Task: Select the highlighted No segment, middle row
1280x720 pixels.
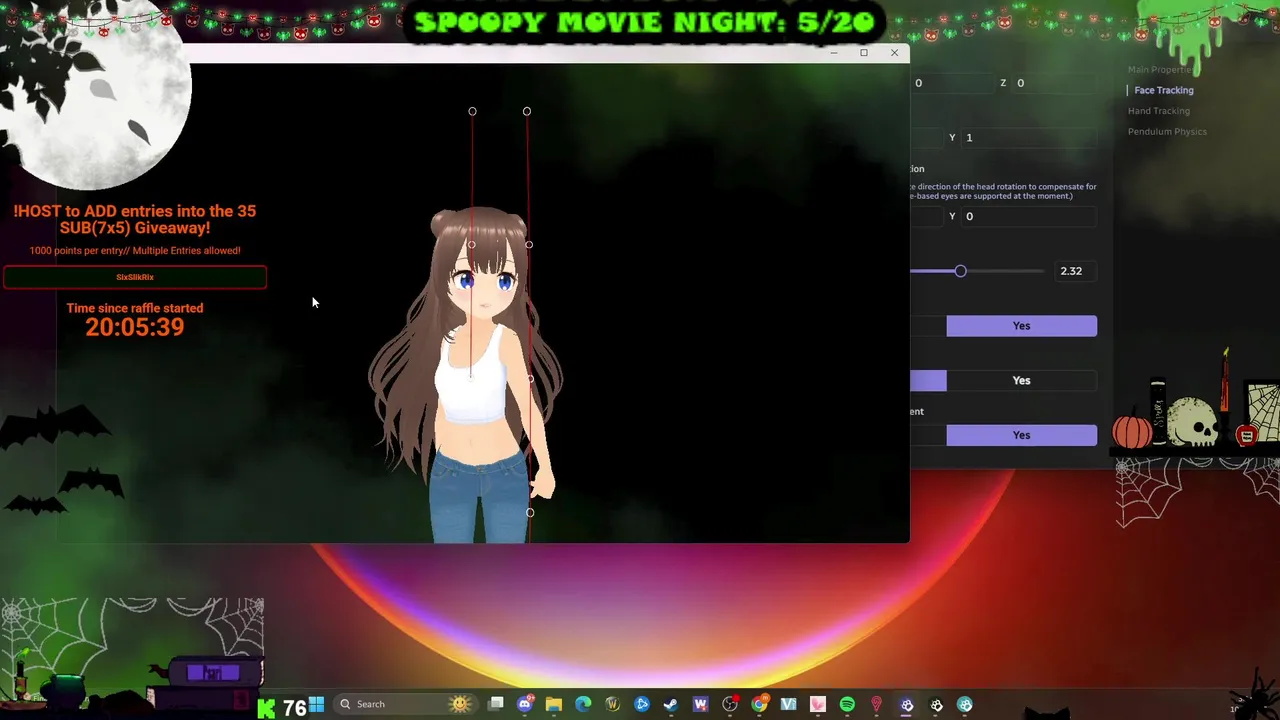Action: pyautogui.click(x=928, y=380)
